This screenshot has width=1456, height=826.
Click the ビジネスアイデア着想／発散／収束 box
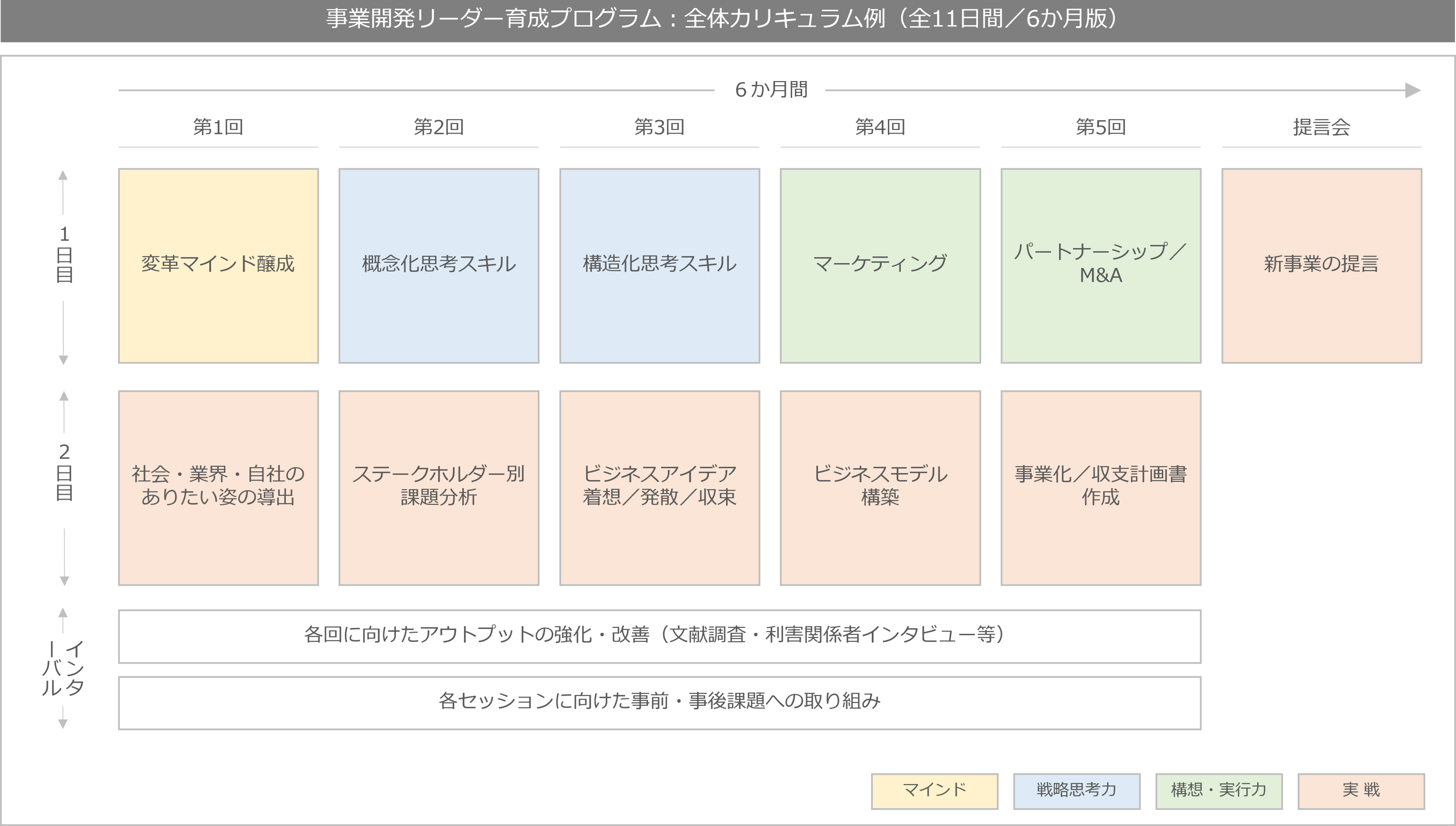click(x=659, y=487)
